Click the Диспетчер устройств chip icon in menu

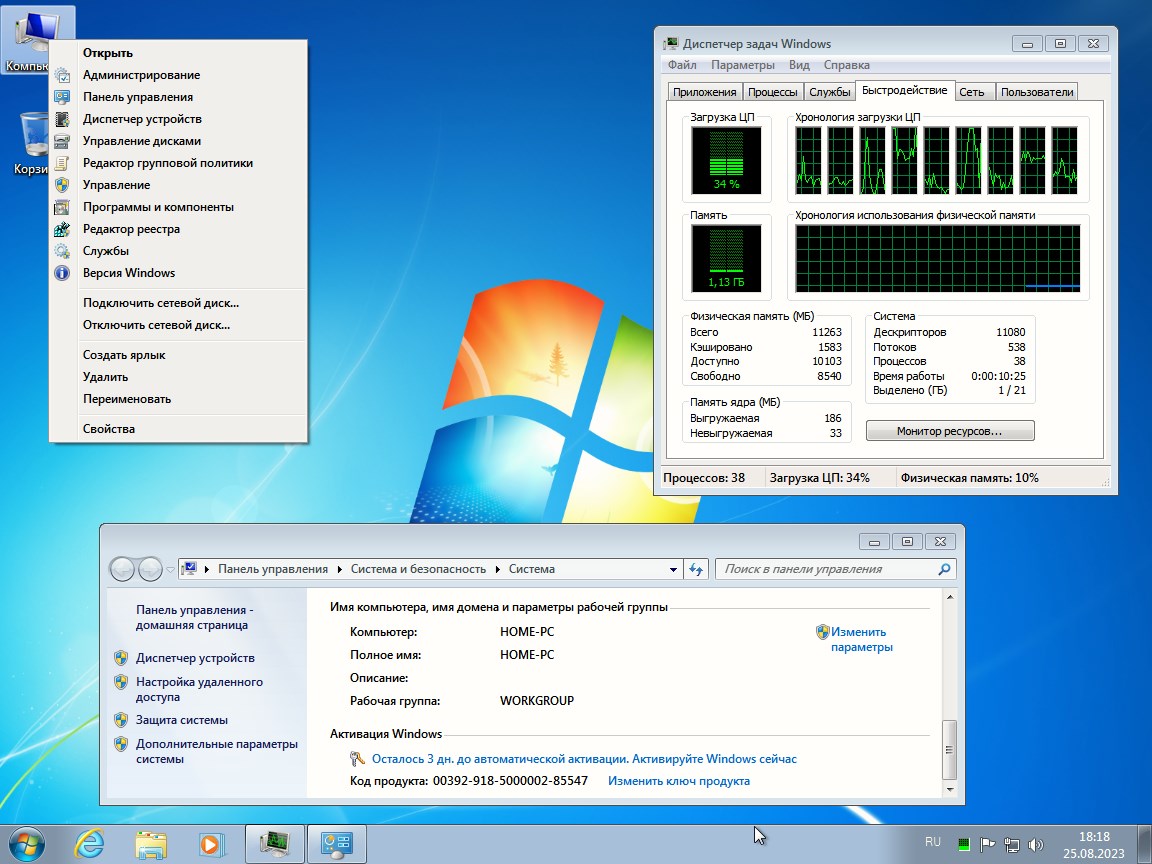coord(62,119)
